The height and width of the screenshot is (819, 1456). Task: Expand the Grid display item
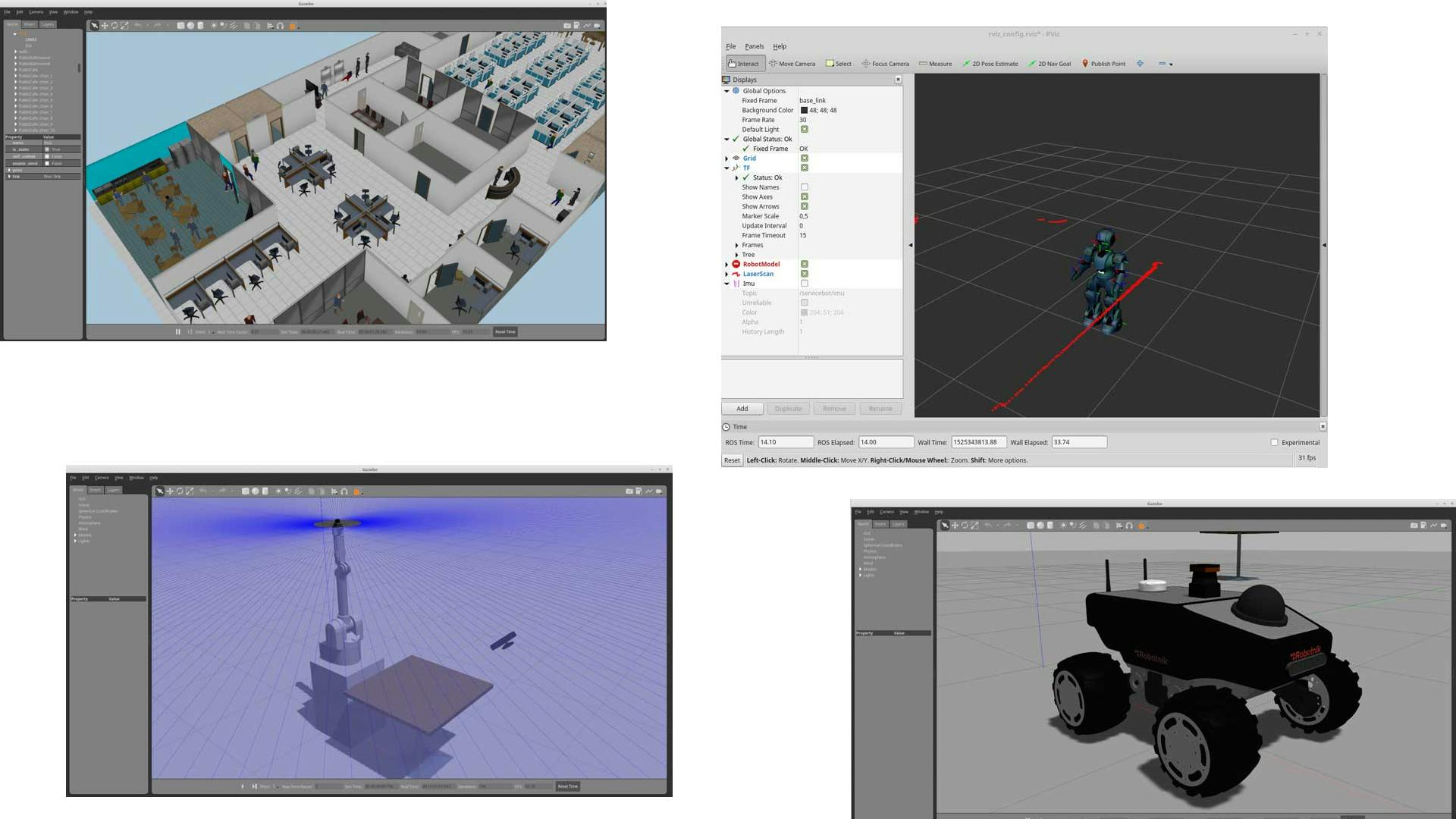point(726,158)
